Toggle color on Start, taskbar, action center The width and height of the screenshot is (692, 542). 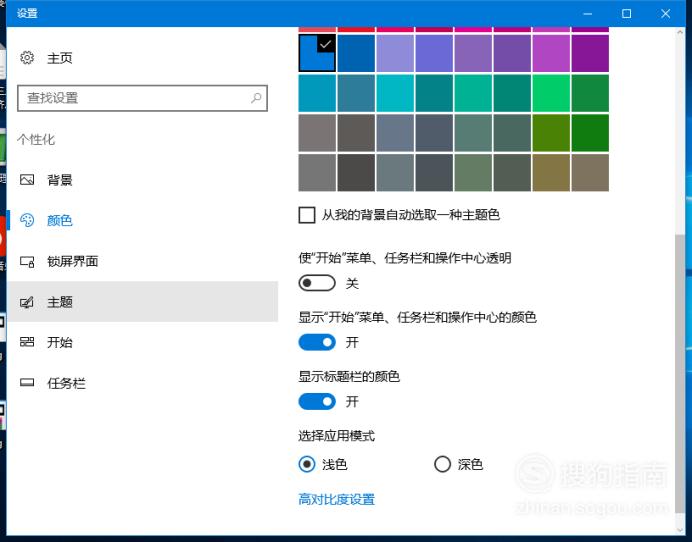tap(317, 342)
